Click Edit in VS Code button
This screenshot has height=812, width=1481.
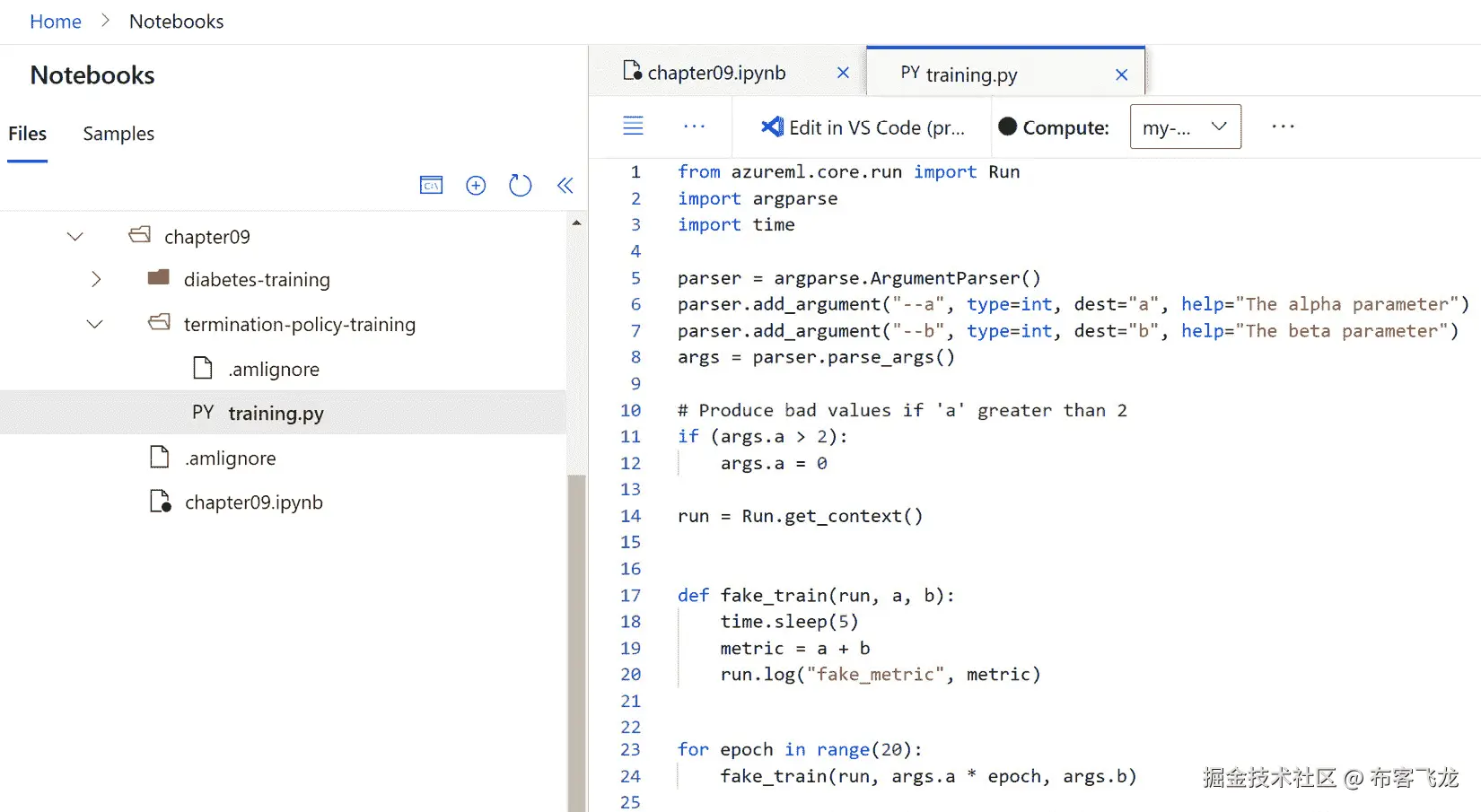[x=863, y=127]
